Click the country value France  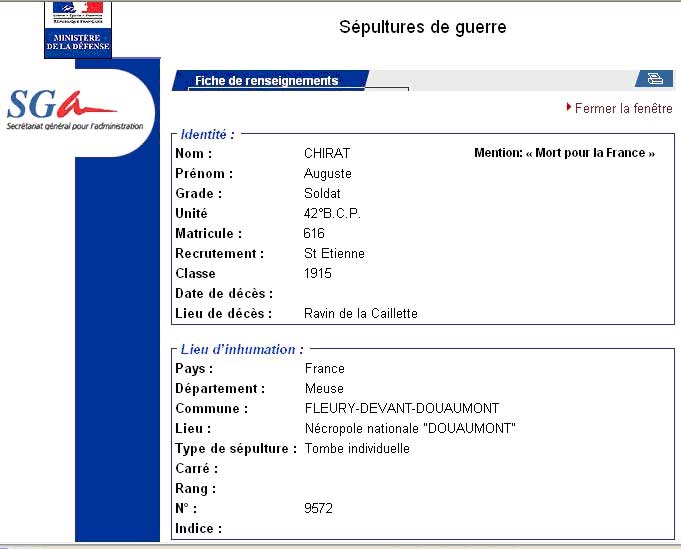[x=324, y=368]
